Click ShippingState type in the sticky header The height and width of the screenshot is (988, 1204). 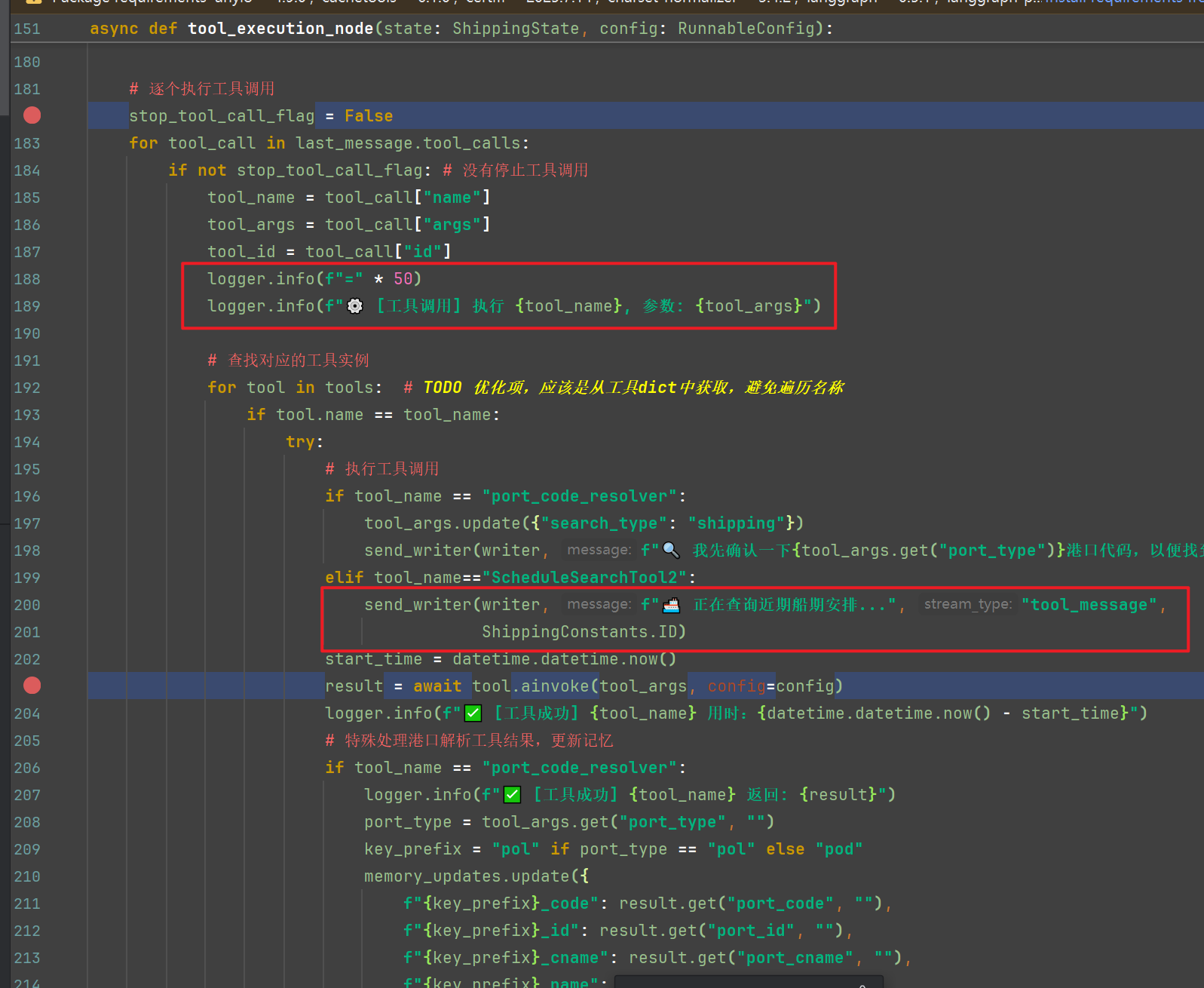516,29
